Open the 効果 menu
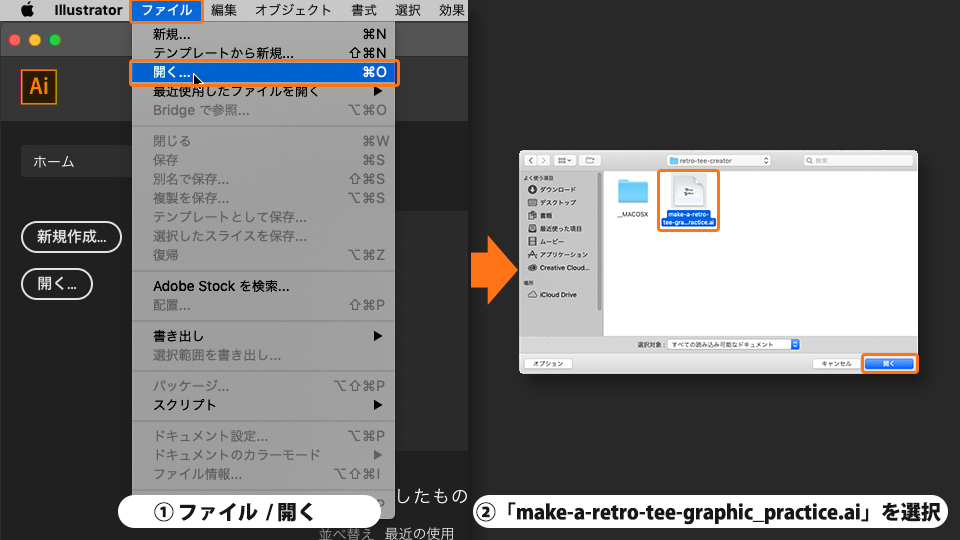Viewport: 960px width, 540px height. [452, 10]
